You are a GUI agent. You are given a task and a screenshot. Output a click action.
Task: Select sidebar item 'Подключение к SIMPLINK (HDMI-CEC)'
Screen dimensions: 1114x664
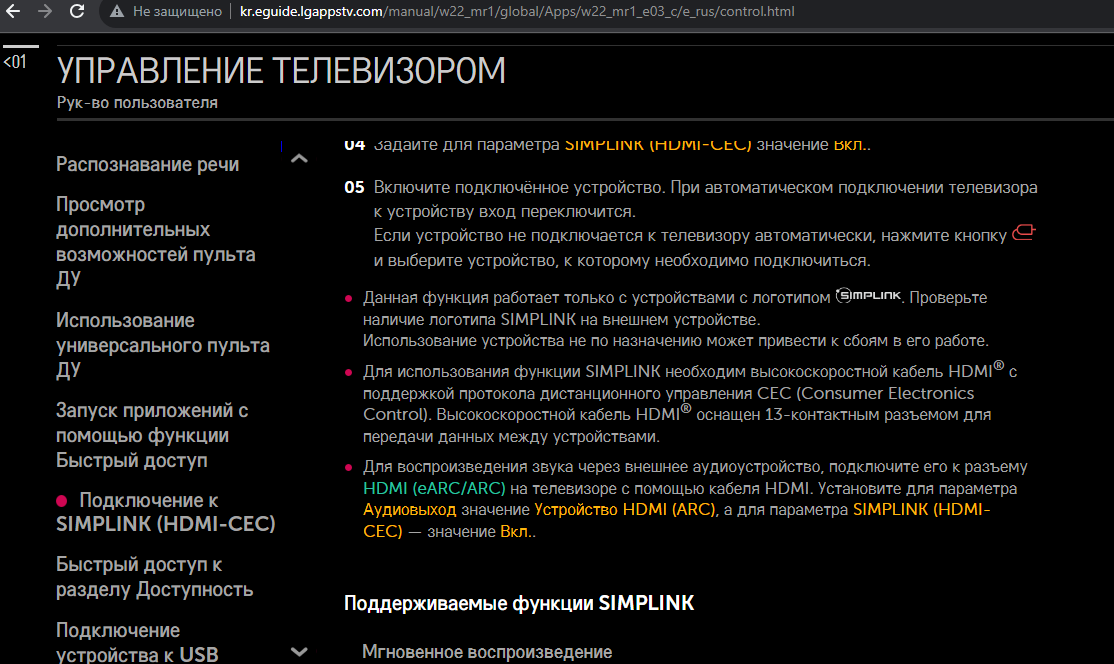(x=165, y=512)
